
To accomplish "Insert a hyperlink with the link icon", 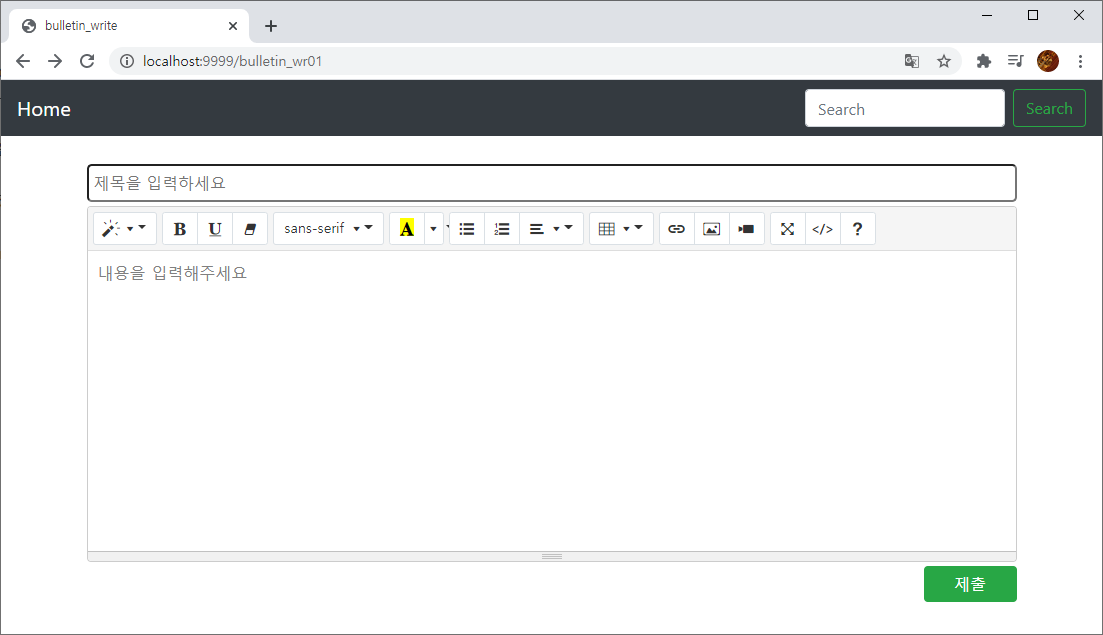I will tap(677, 229).
